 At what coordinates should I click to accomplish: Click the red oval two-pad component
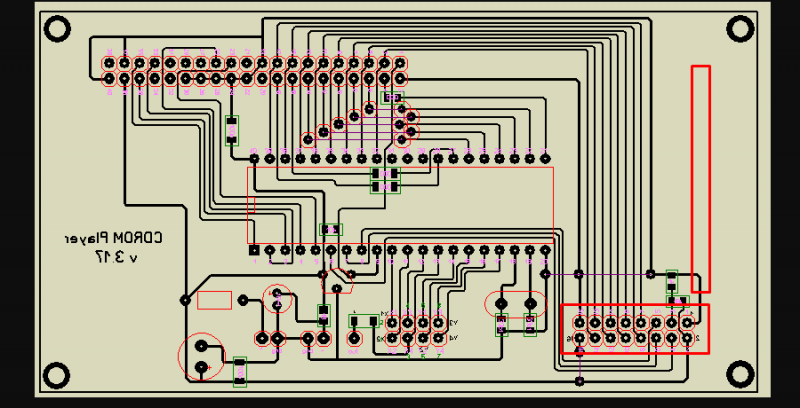(515, 302)
